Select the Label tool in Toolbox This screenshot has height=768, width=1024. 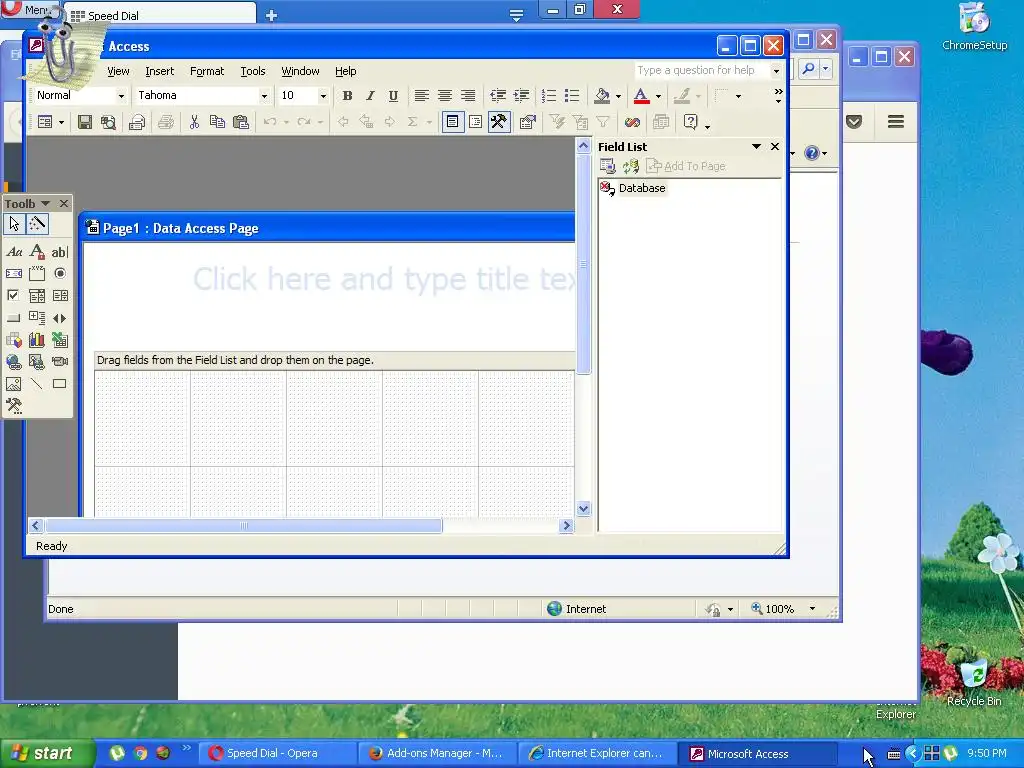(x=14, y=252)
